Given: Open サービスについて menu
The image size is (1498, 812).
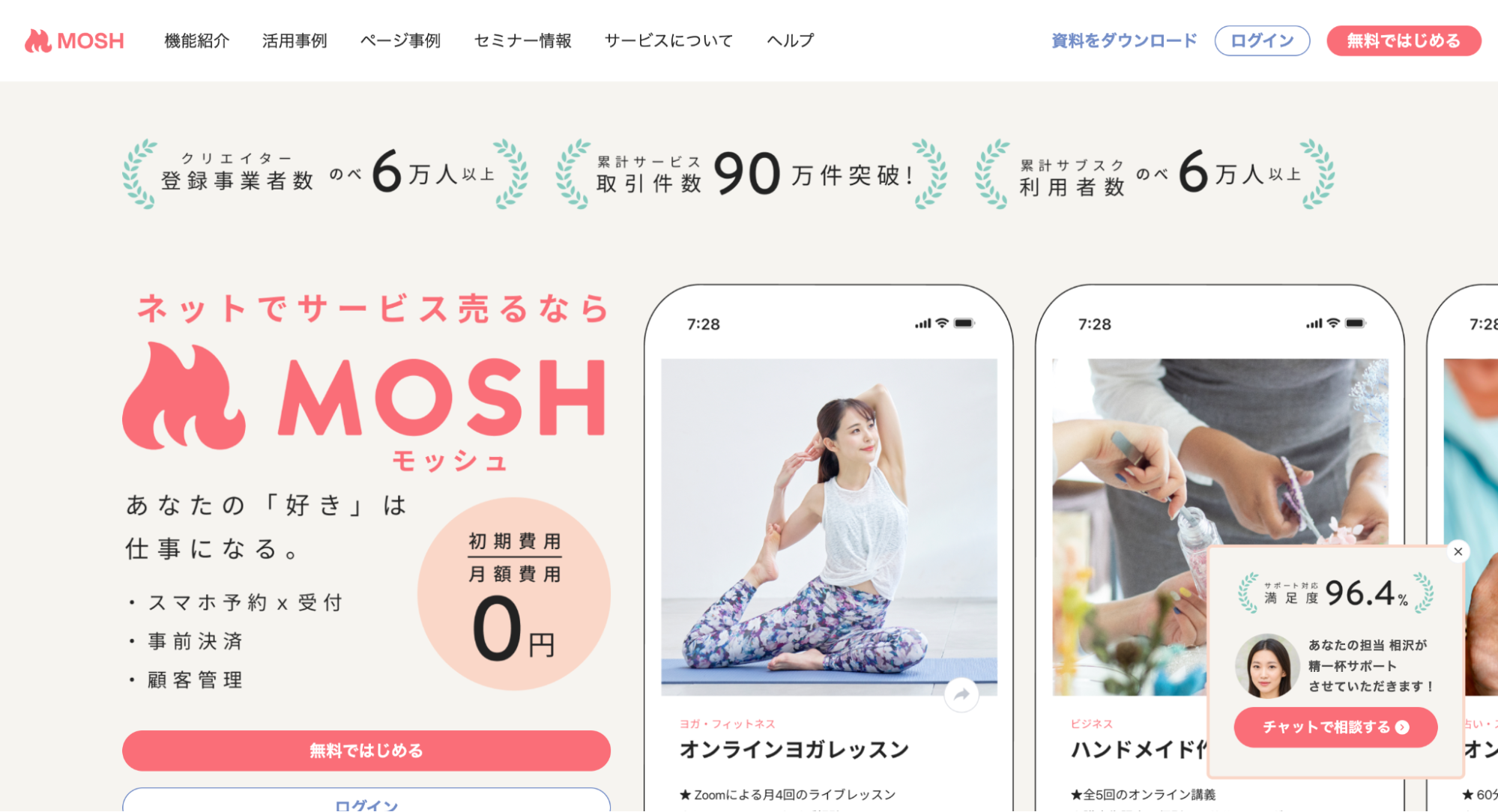Looking at the screenshot, I should pos(668,40).
